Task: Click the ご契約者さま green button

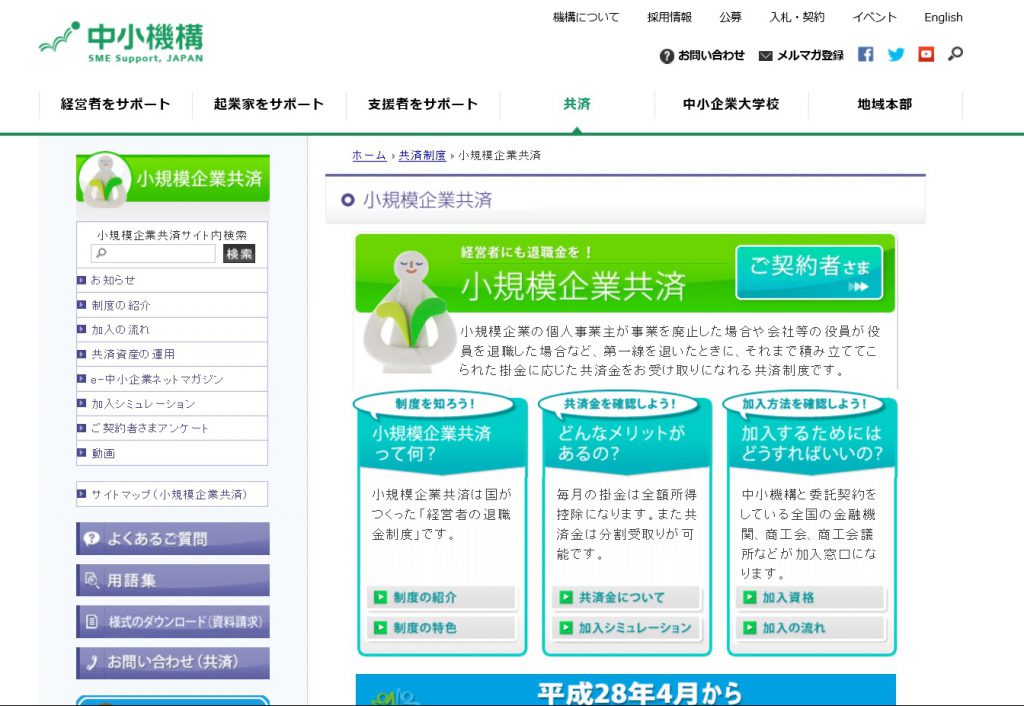Action: [809, 272]
